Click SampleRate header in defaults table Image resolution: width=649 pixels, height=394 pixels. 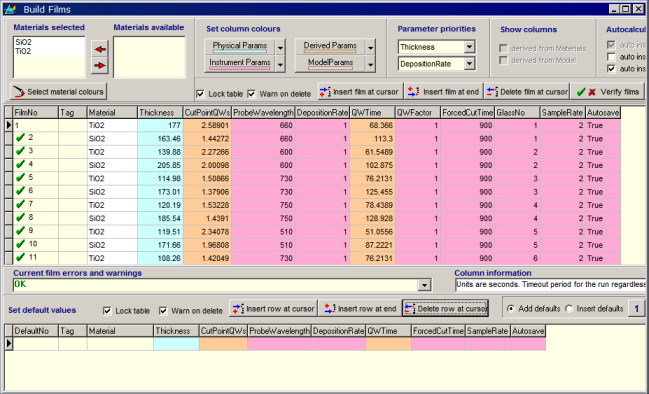pos(488,331)
